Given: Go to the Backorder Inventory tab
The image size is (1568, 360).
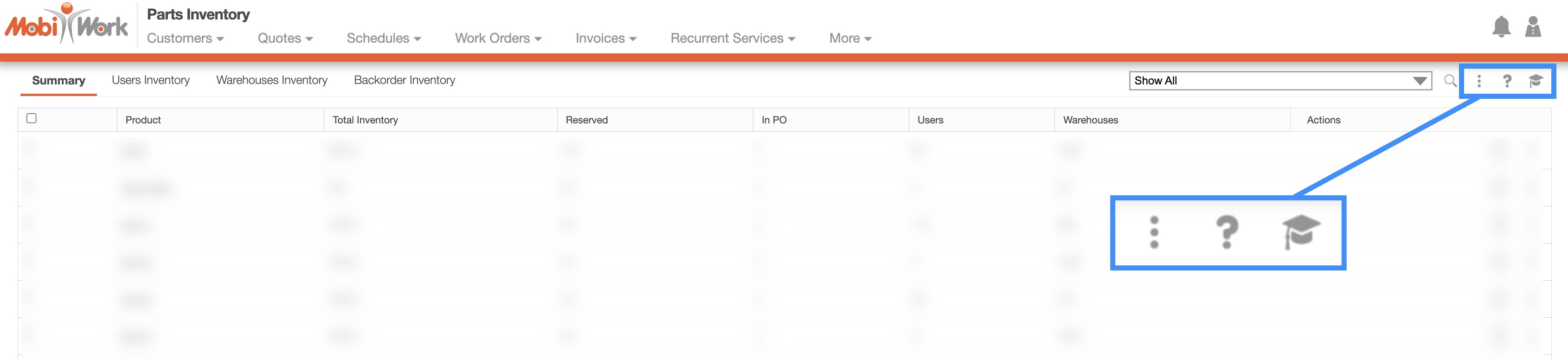Looking at the screenshot, I should (x=404, y=80).
